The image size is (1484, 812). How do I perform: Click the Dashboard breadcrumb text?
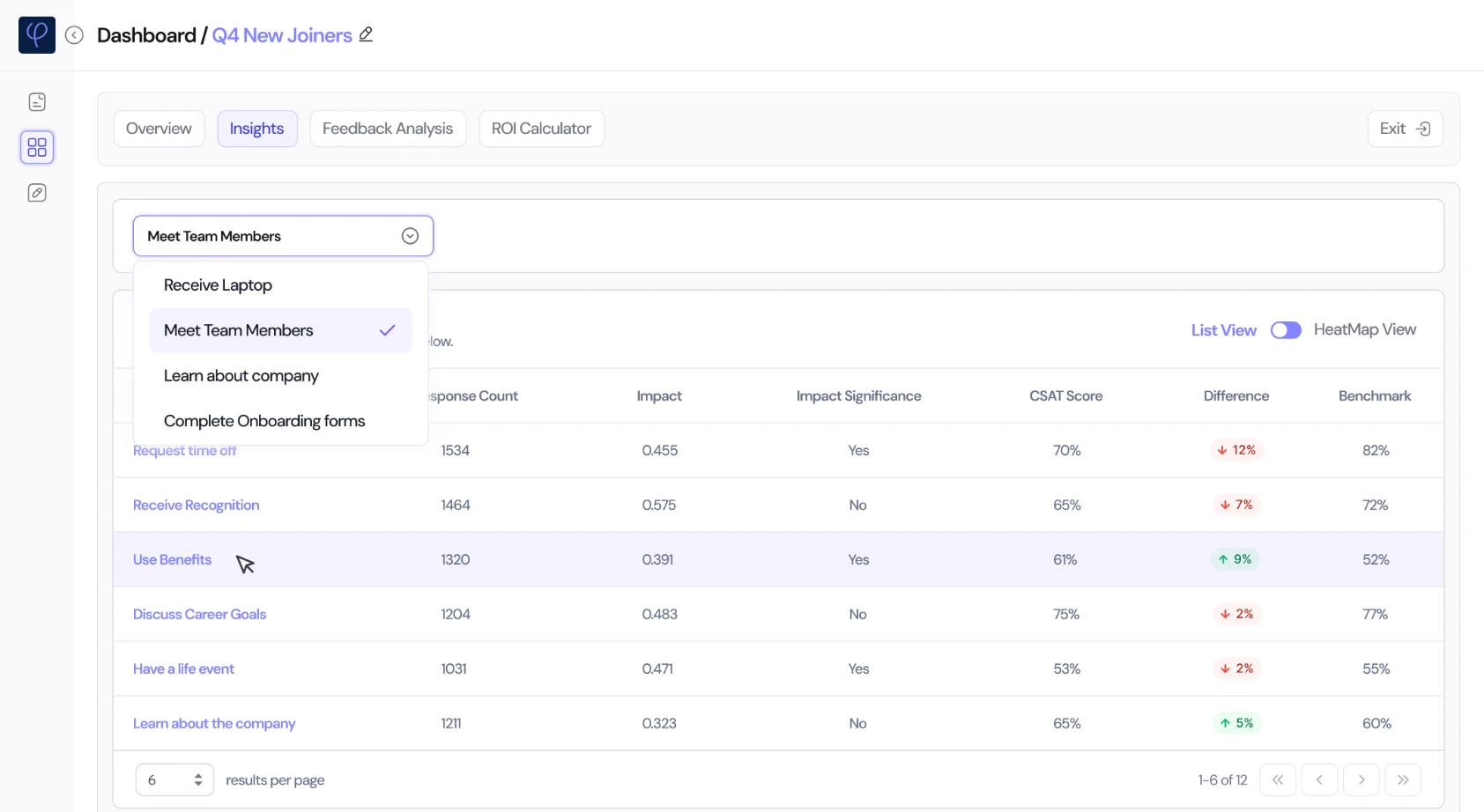[146, 35]
